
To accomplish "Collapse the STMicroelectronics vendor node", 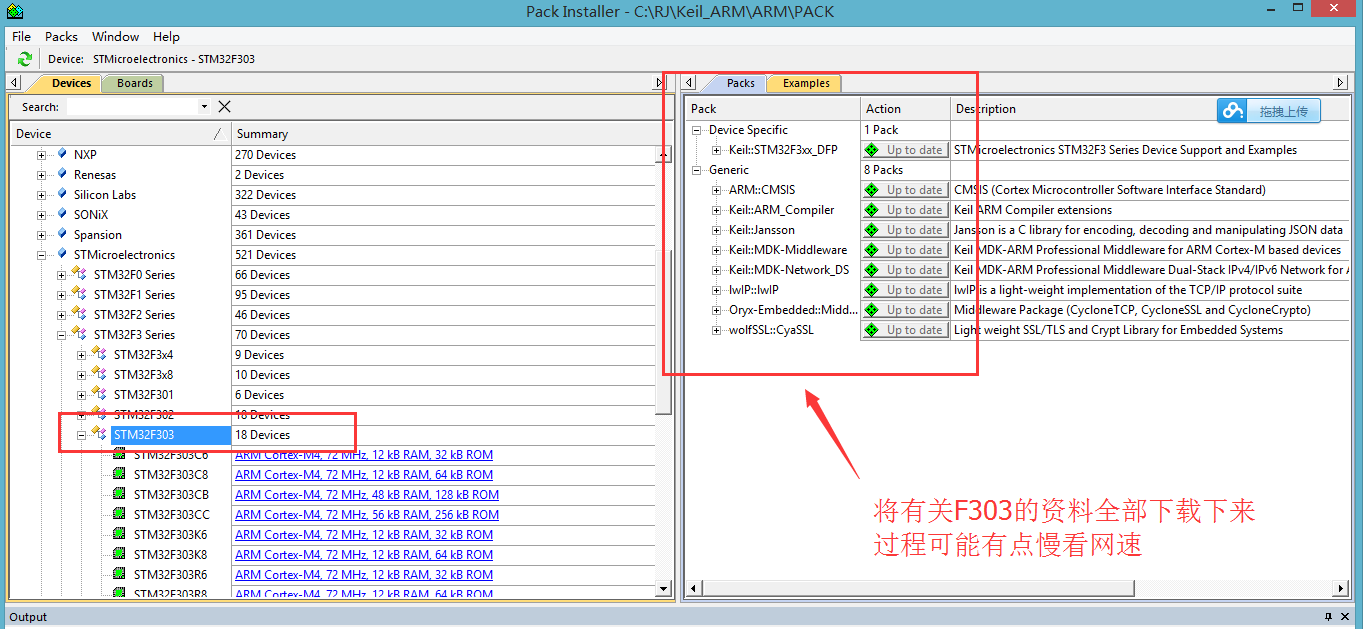I will pyautogui.click(x=42, y=255).
